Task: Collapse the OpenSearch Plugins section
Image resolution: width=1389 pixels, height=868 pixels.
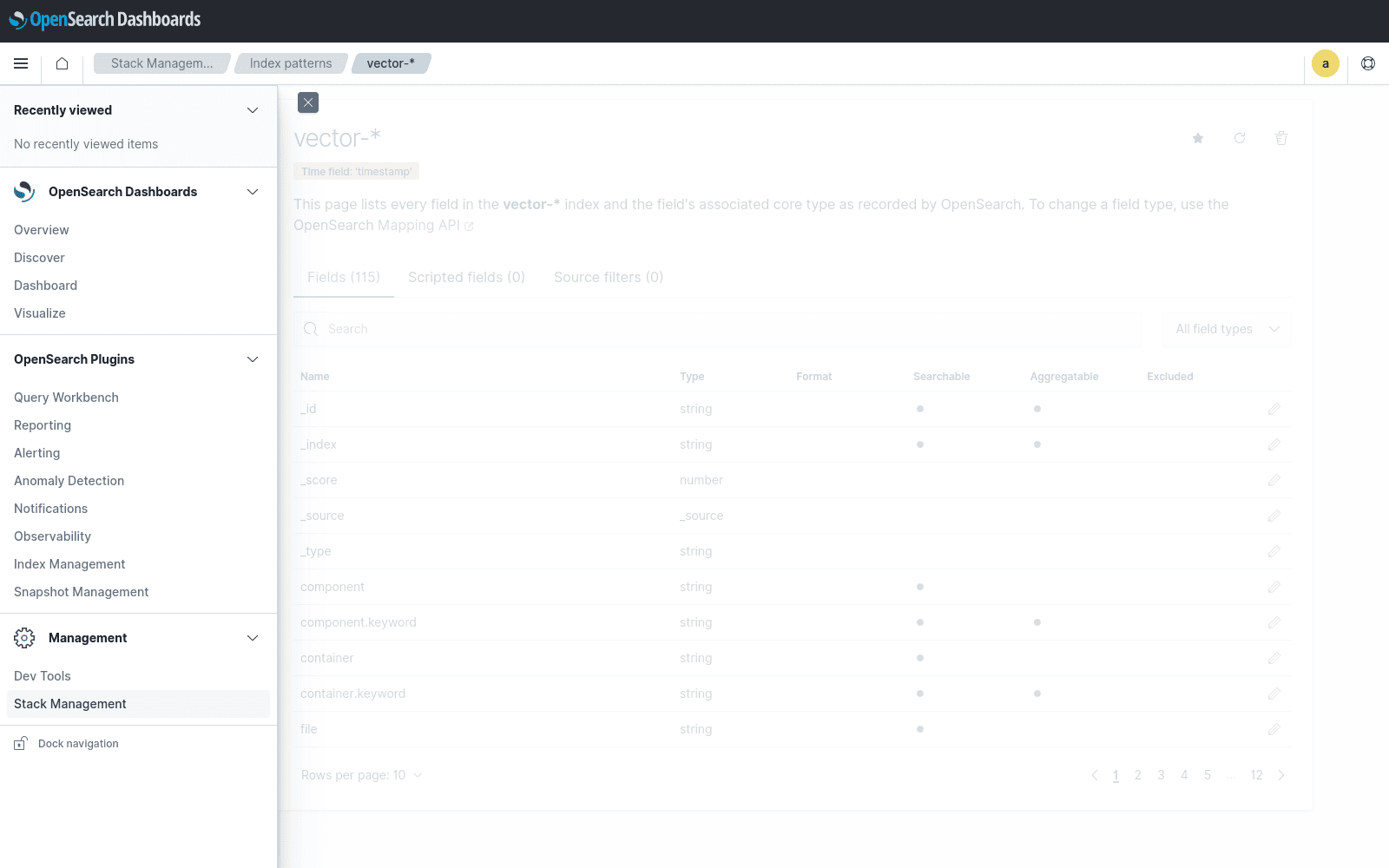Action: [x=253, y=359]
